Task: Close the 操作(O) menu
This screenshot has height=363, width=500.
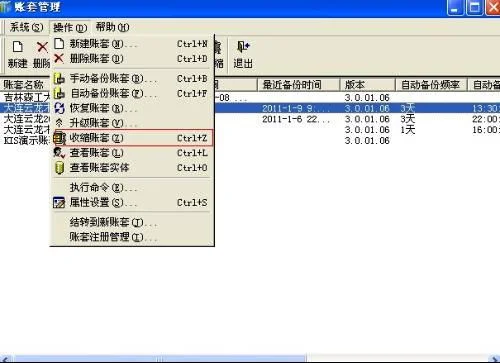Action: (70, 27)
